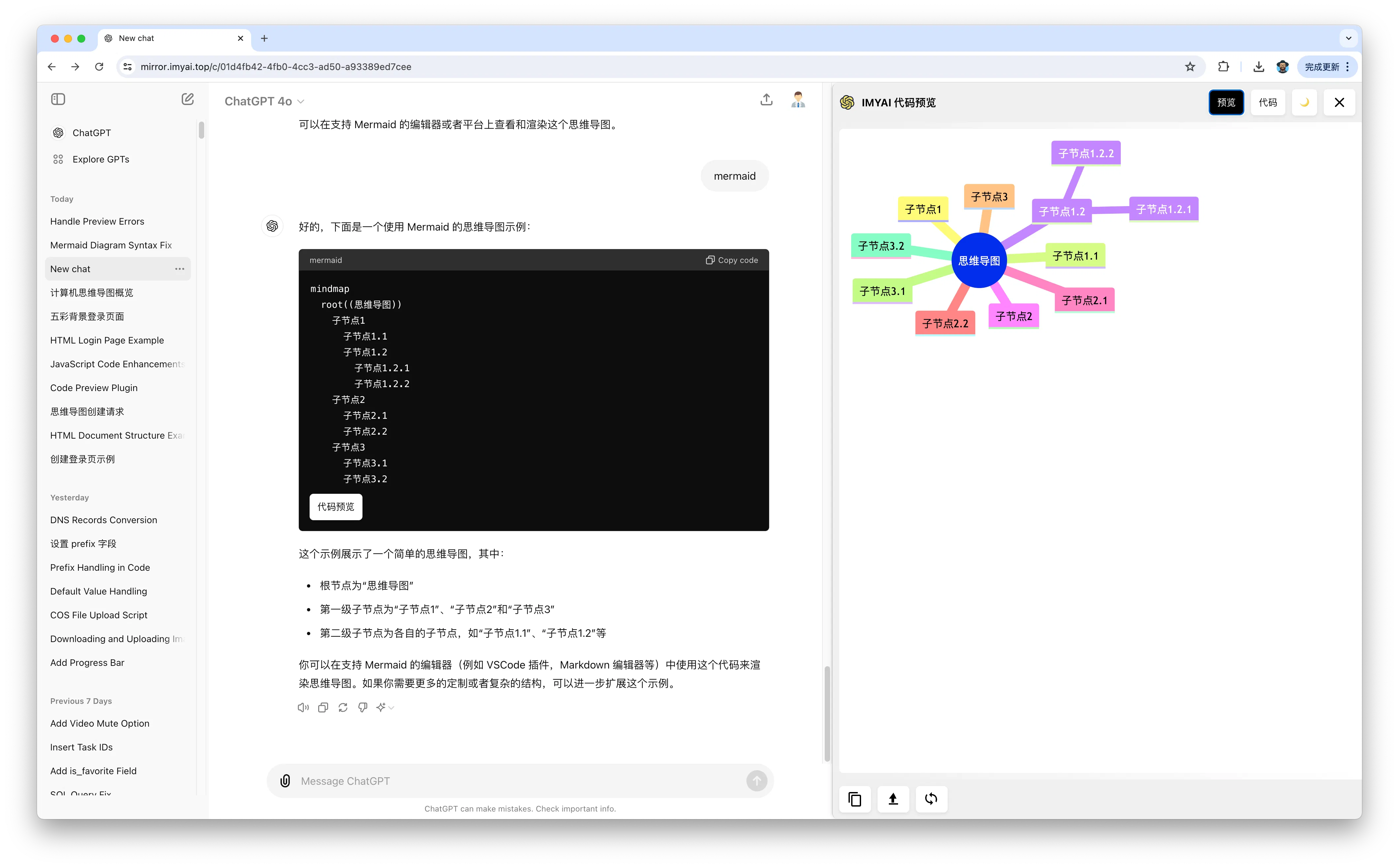
Task: Click the mermaid user message bubble
Action: click(735, 176)
